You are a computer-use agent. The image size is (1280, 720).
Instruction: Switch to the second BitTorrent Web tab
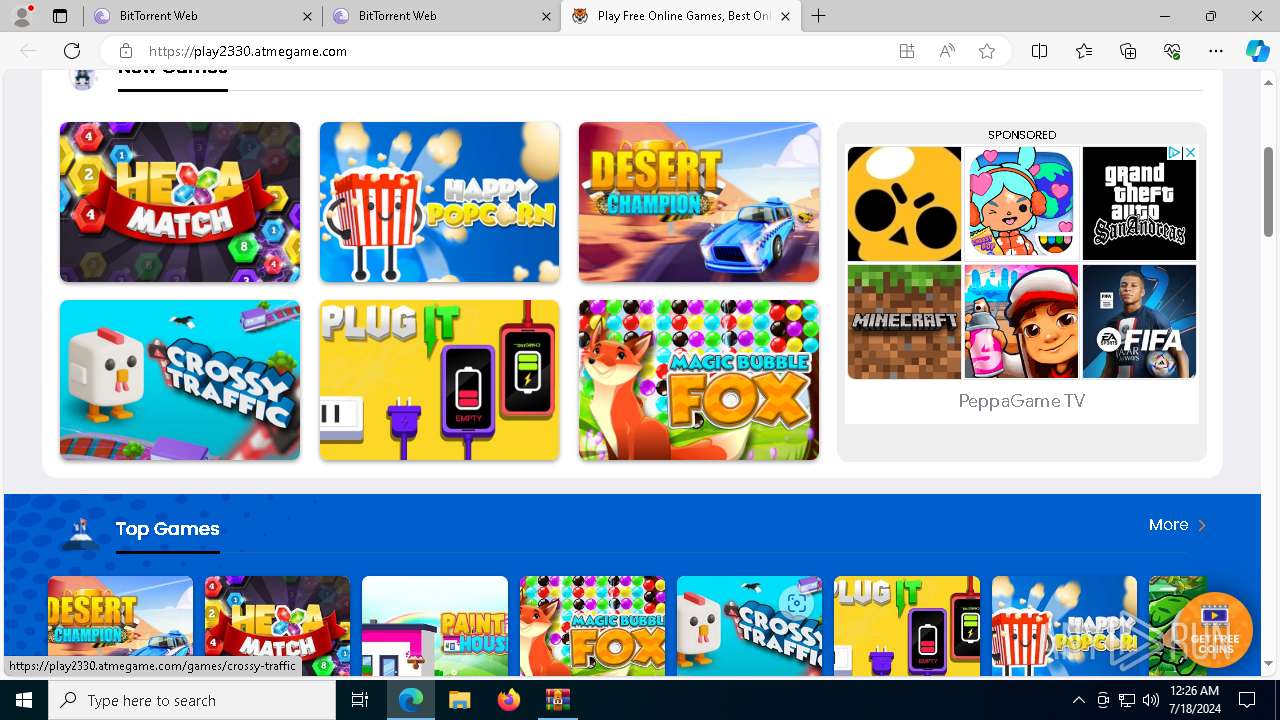point(441,16)
